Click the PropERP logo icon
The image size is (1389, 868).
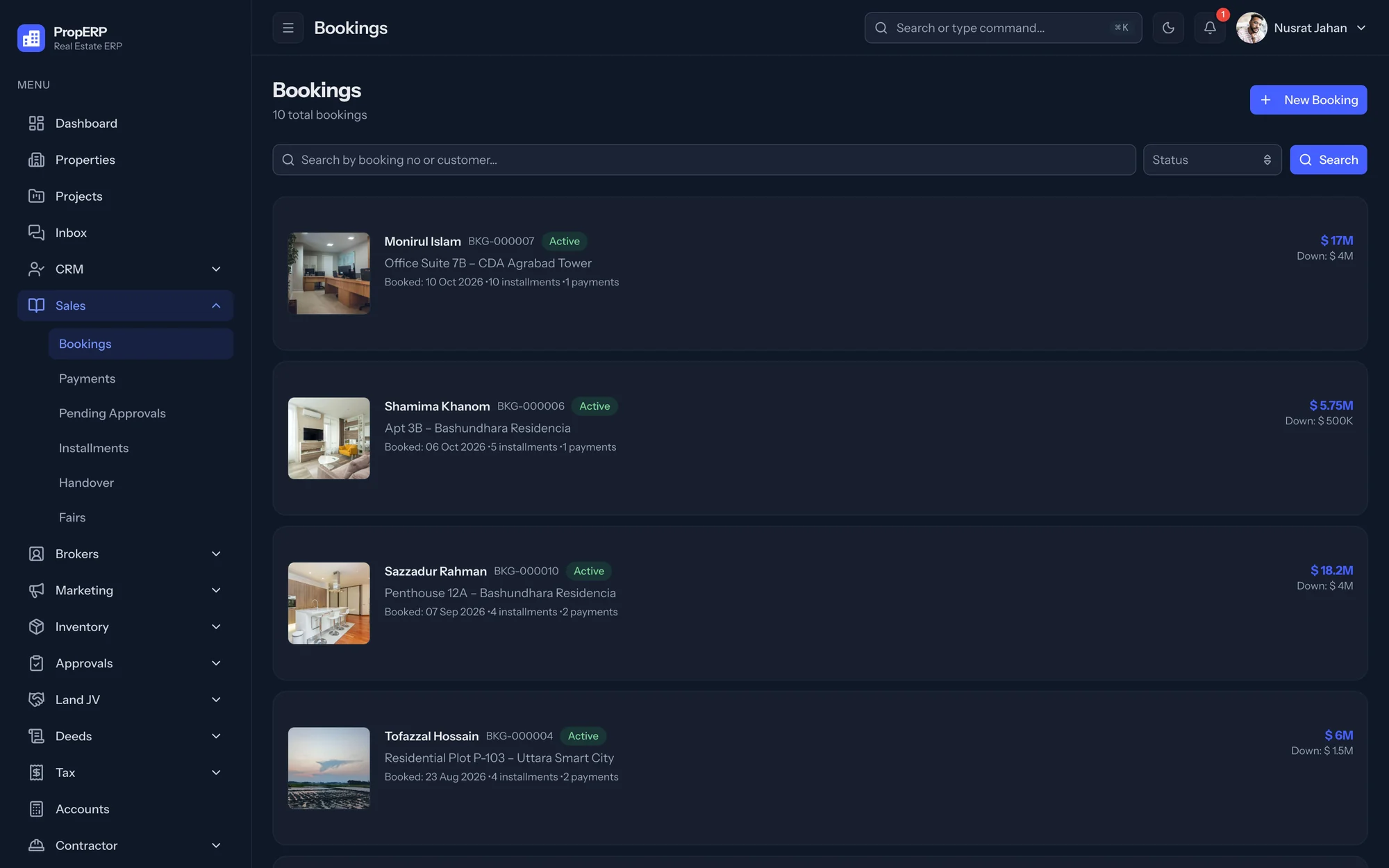(31, 38)
